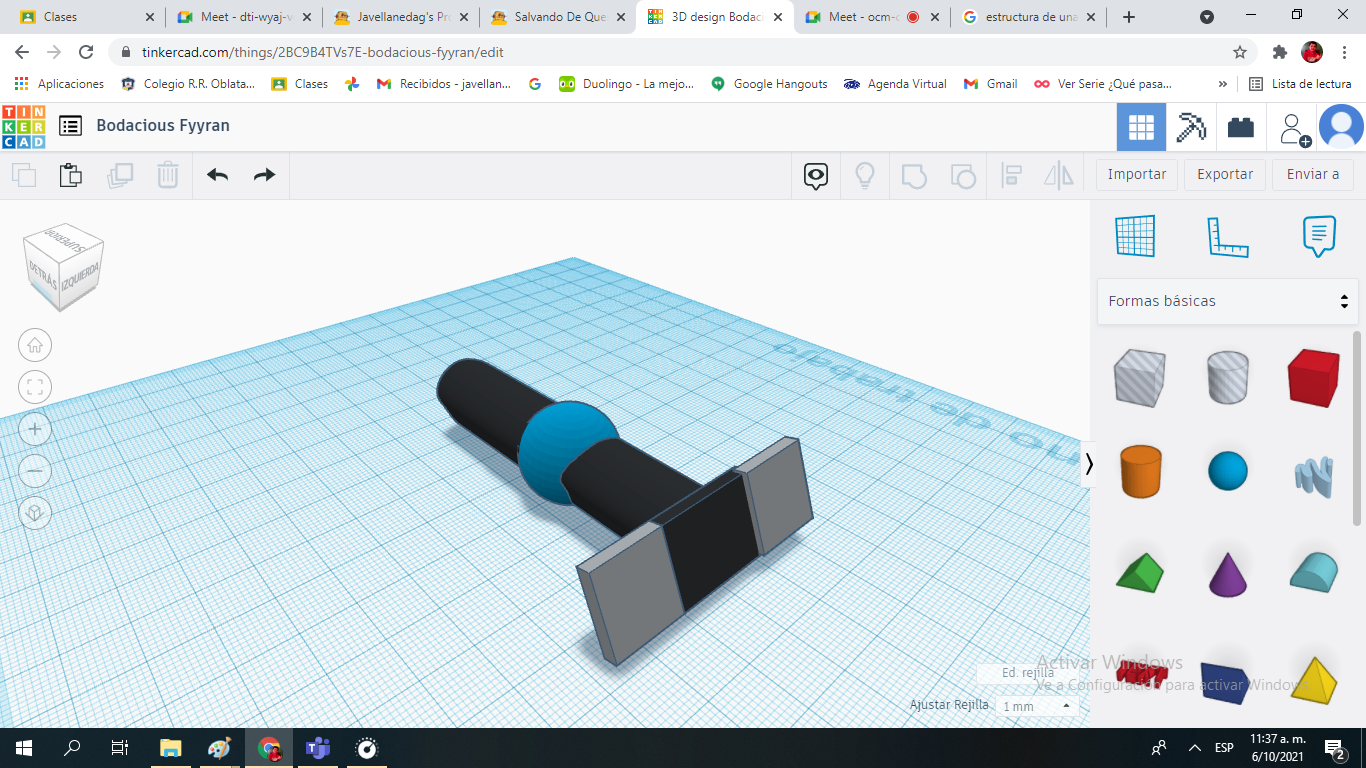Image resolution: width=1366 pixels, height=768 pixels.
Task: Open the Gmail bookmark
Action: tap(990, 84)
